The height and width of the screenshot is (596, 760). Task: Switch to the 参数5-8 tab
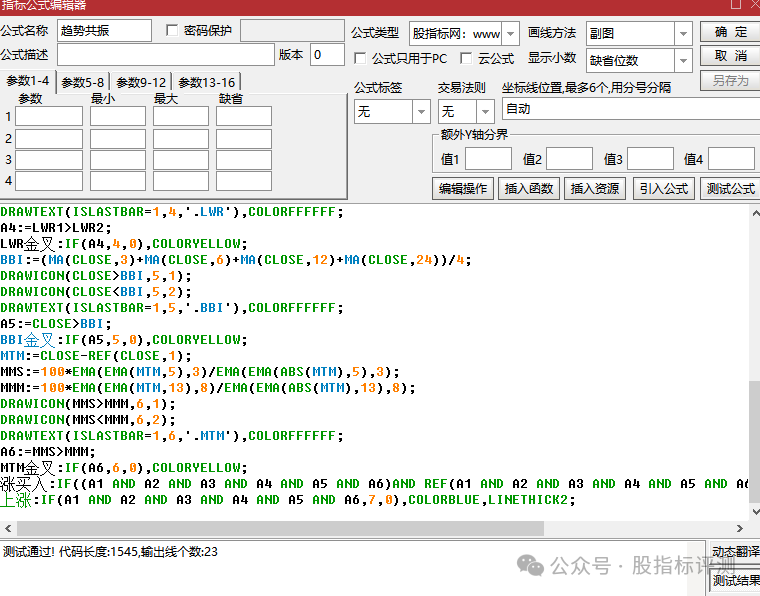pos(83,82)
